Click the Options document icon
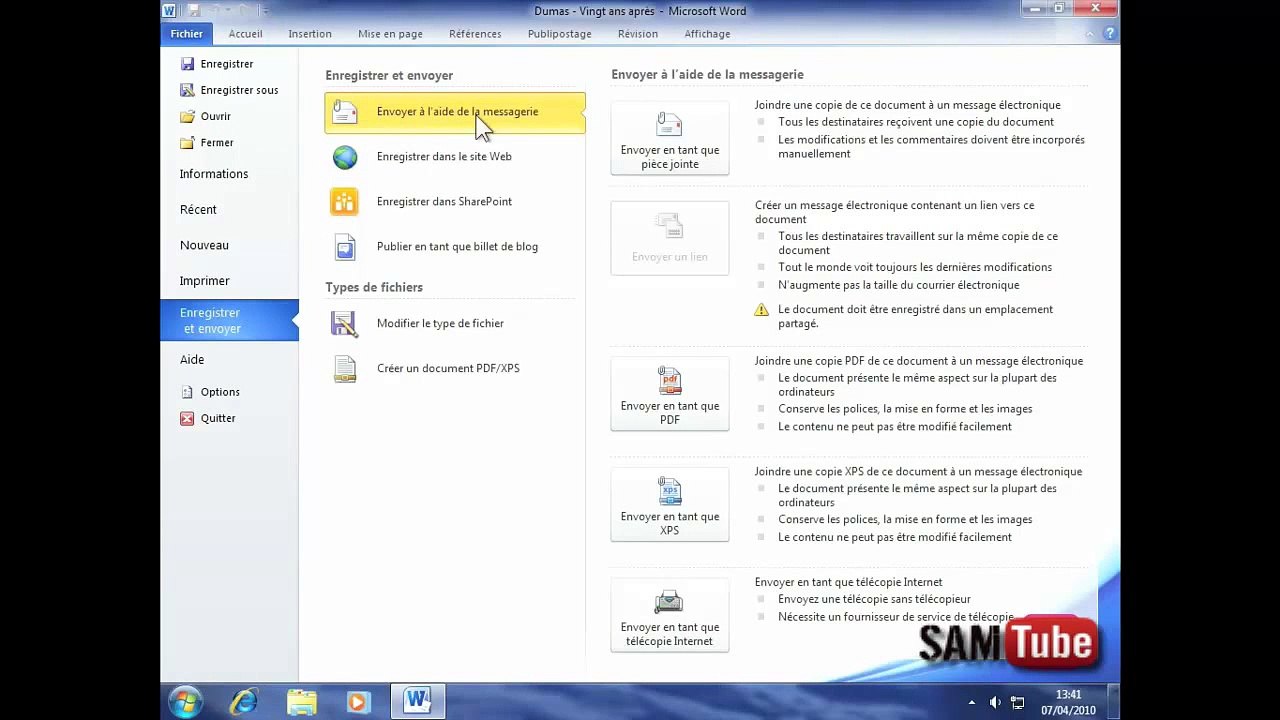The width and height of the screenshot is (1280, 720). coord(187,392)
